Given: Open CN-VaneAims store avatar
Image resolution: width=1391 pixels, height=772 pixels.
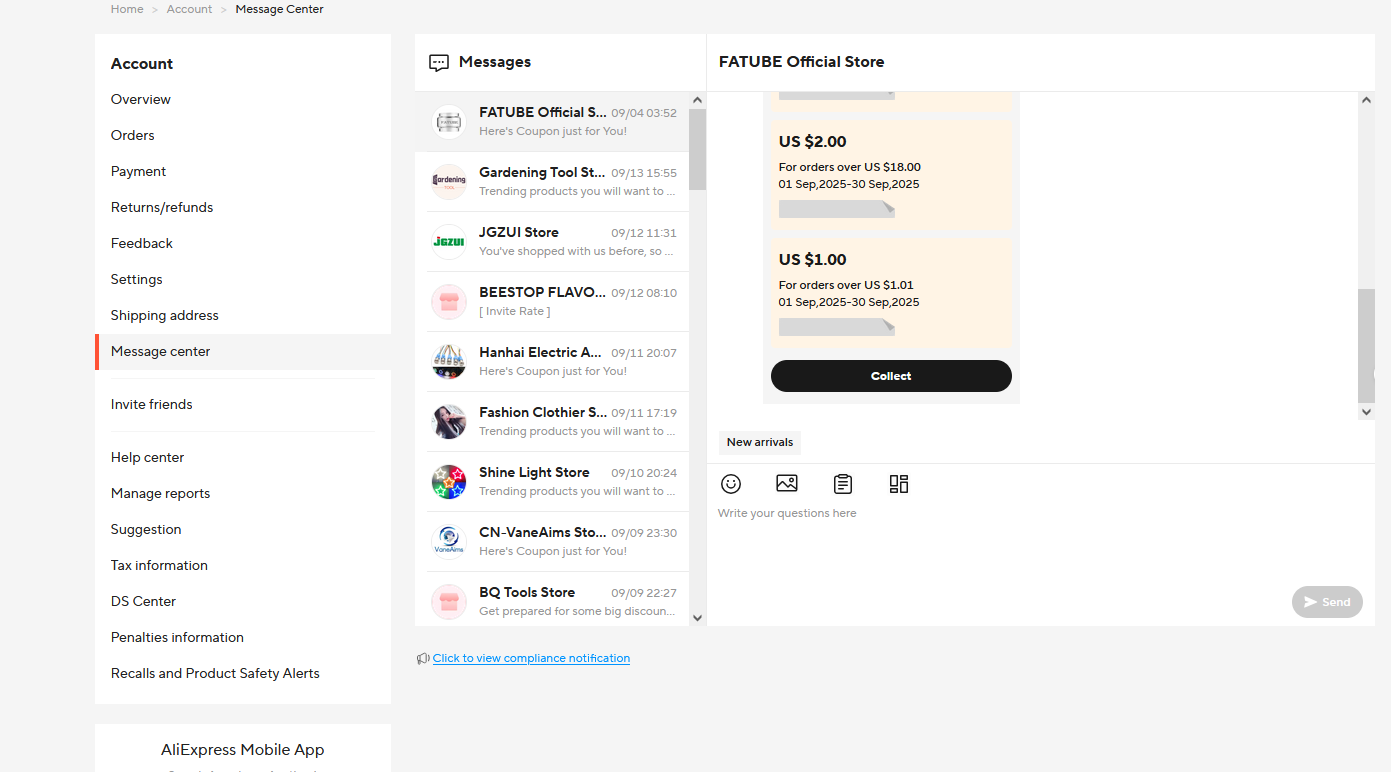Looking at the screenshot, I should 449,542.
